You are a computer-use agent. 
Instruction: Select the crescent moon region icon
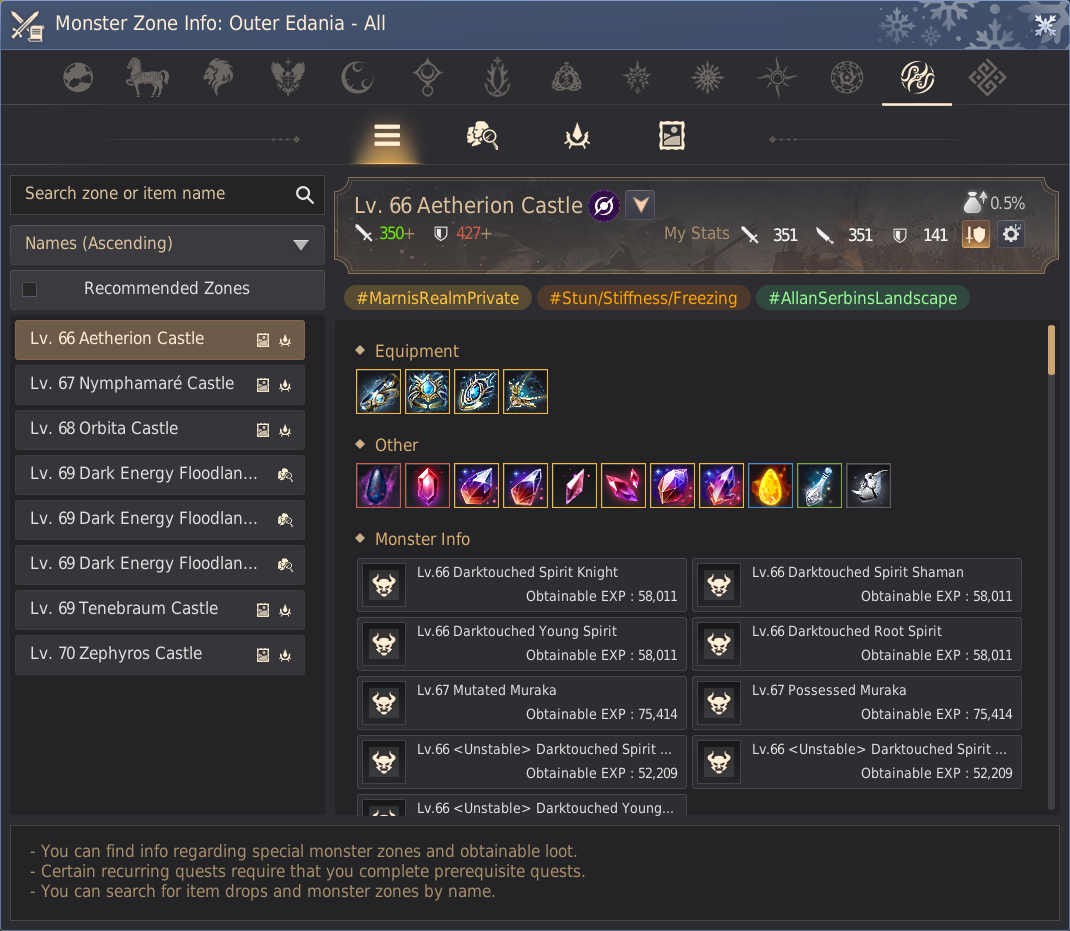point(358,77)
